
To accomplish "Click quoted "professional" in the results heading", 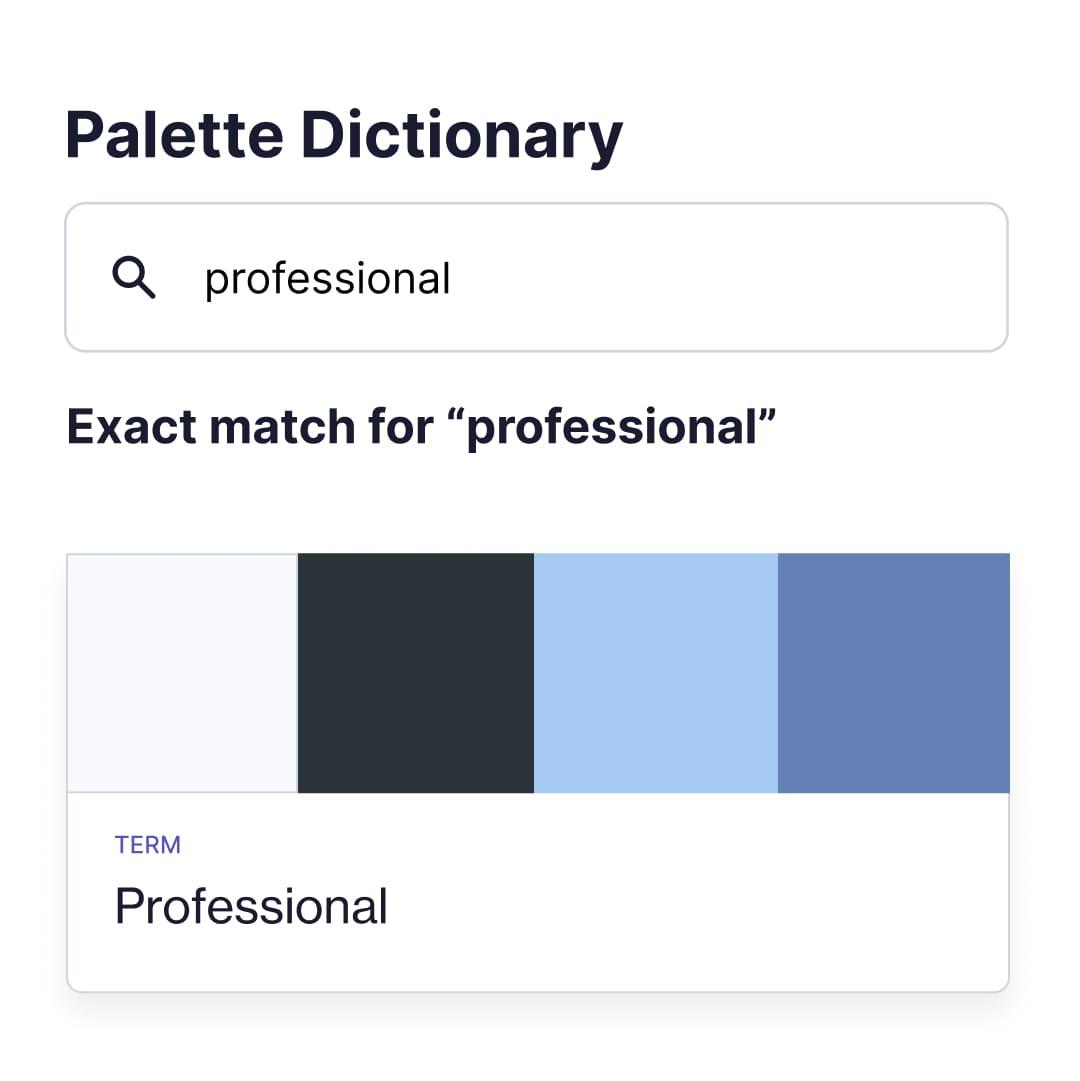I will click(x=621, y=427).
